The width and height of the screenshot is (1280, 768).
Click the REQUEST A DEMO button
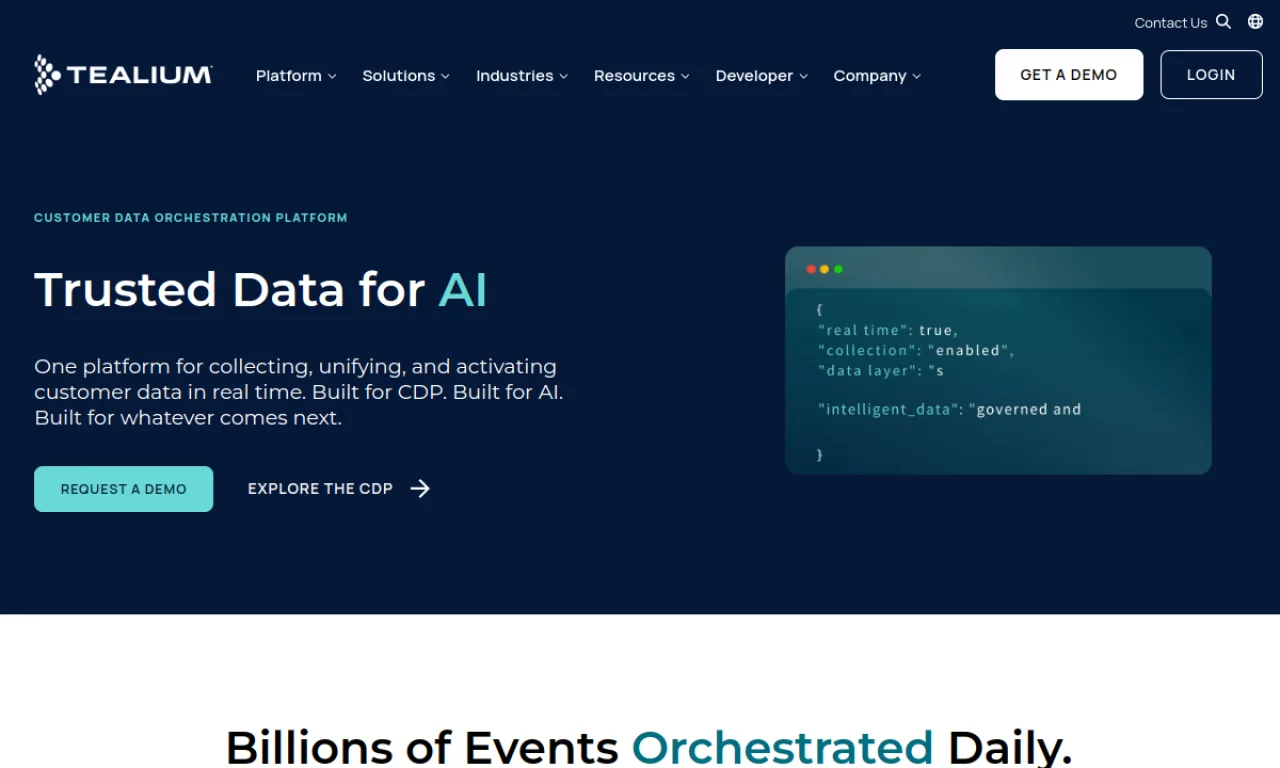point(124,489)
